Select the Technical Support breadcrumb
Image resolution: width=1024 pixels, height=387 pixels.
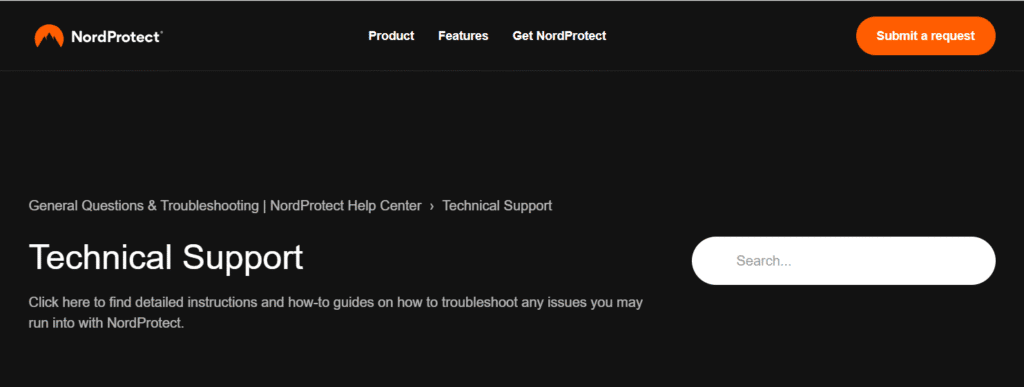click(x=497, y=206)
